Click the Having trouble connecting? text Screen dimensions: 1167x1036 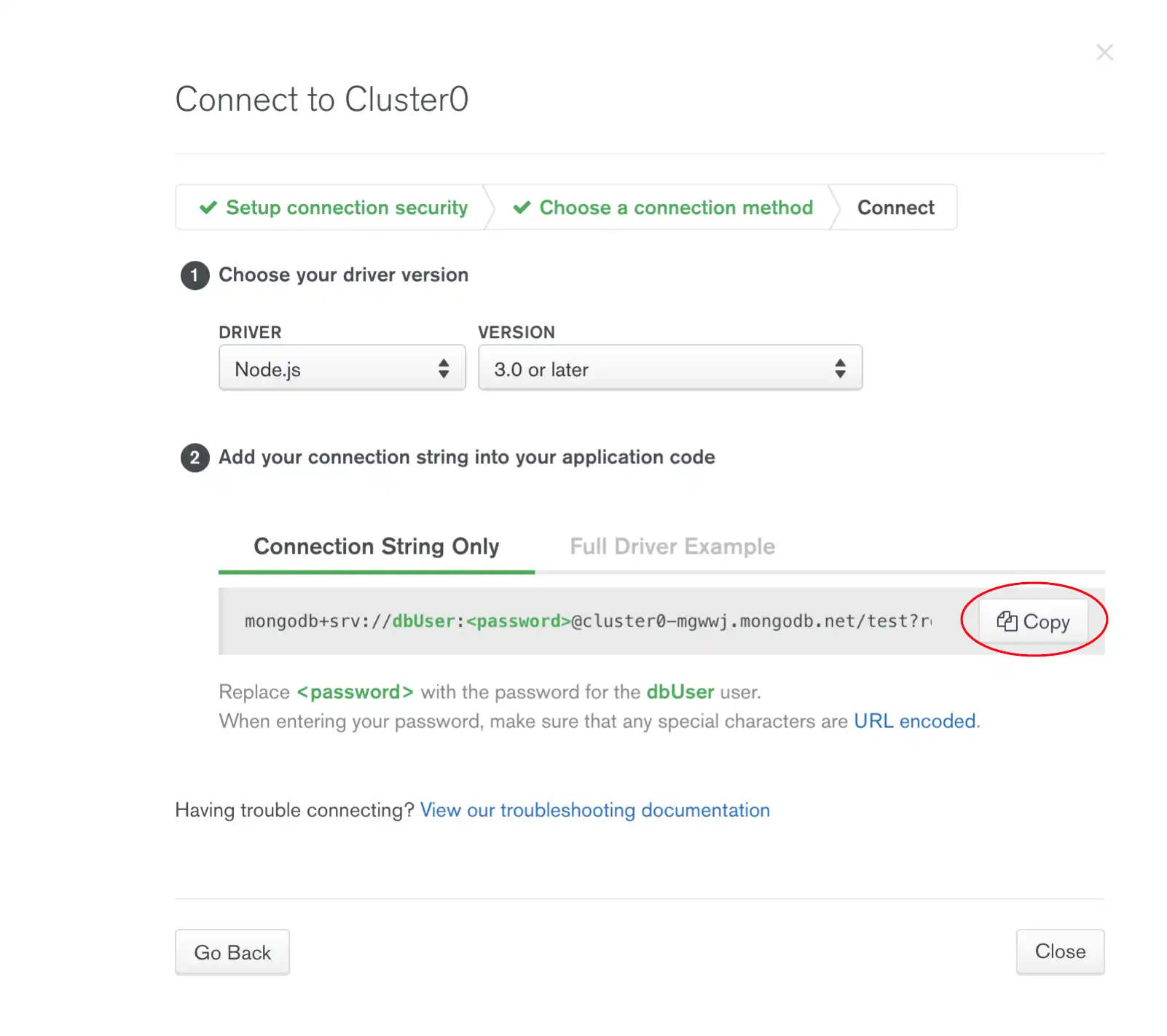(x=295, y=810)
